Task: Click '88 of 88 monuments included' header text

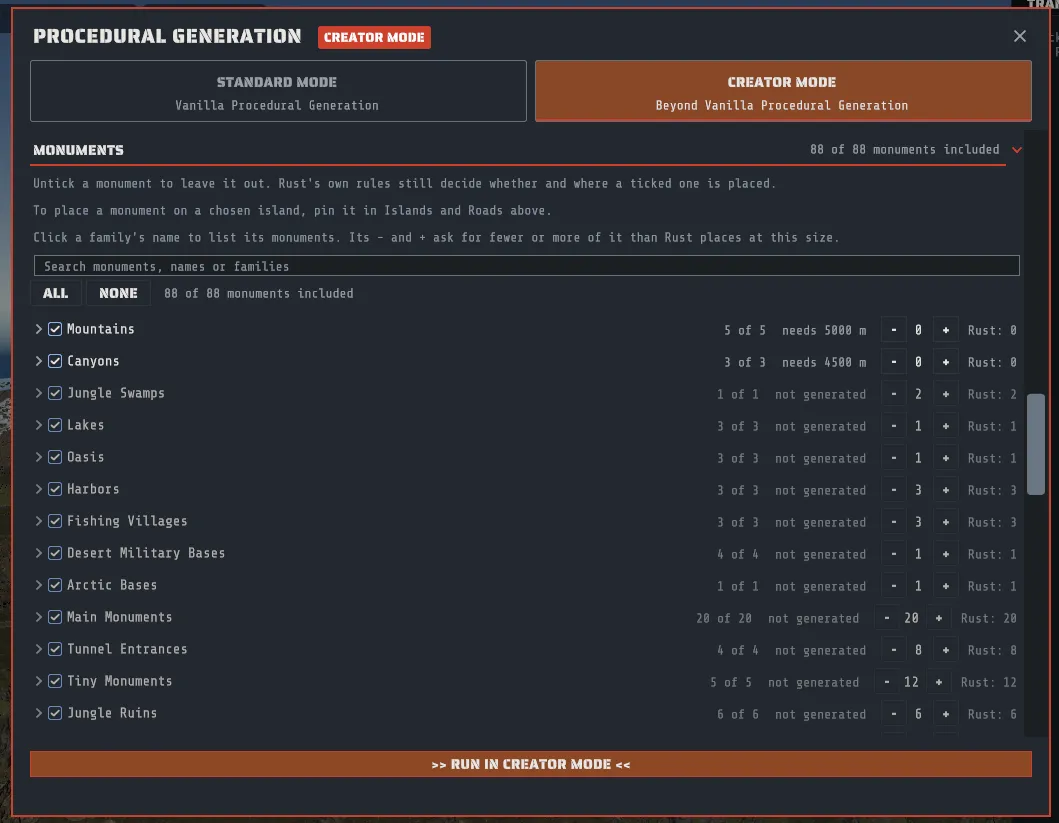Action: click(904, 149)
